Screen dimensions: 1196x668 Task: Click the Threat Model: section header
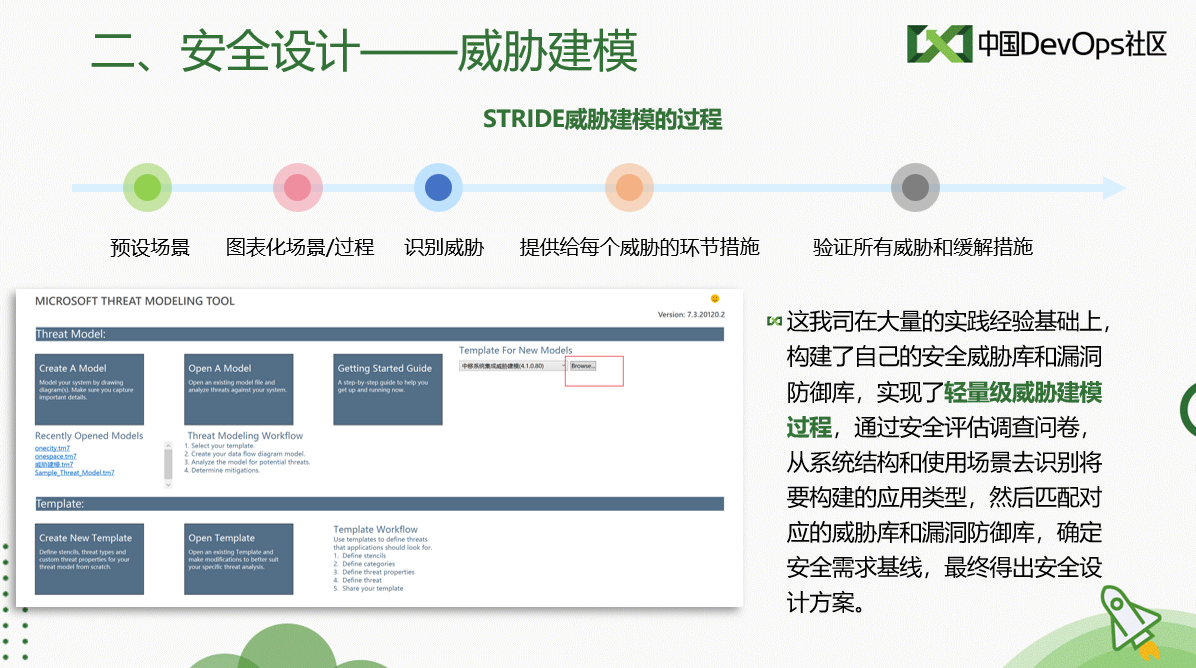click(x=379, y=334)
